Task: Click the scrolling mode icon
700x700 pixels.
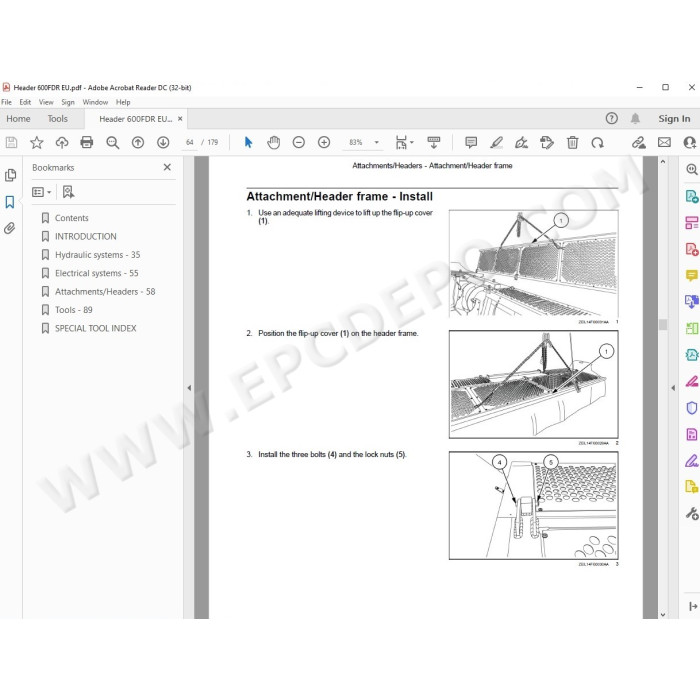Action: point(433,142)
